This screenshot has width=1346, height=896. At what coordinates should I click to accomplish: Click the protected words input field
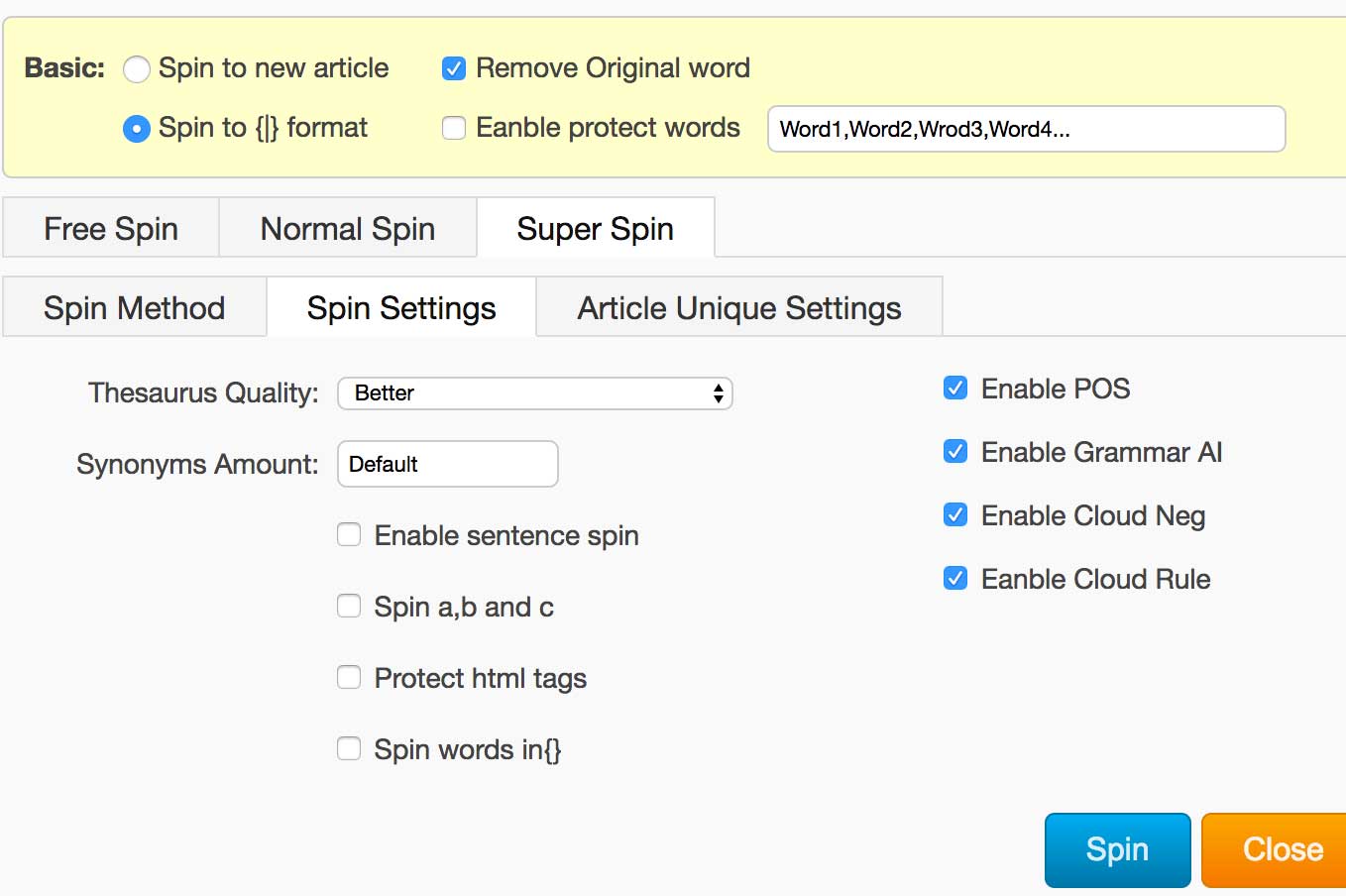(1026, 129)
